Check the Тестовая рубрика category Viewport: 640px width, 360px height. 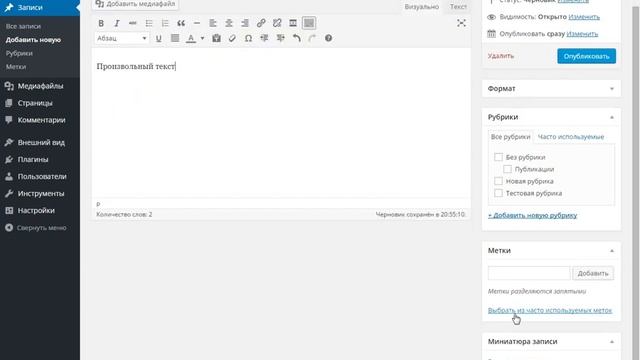click(498, 193)
